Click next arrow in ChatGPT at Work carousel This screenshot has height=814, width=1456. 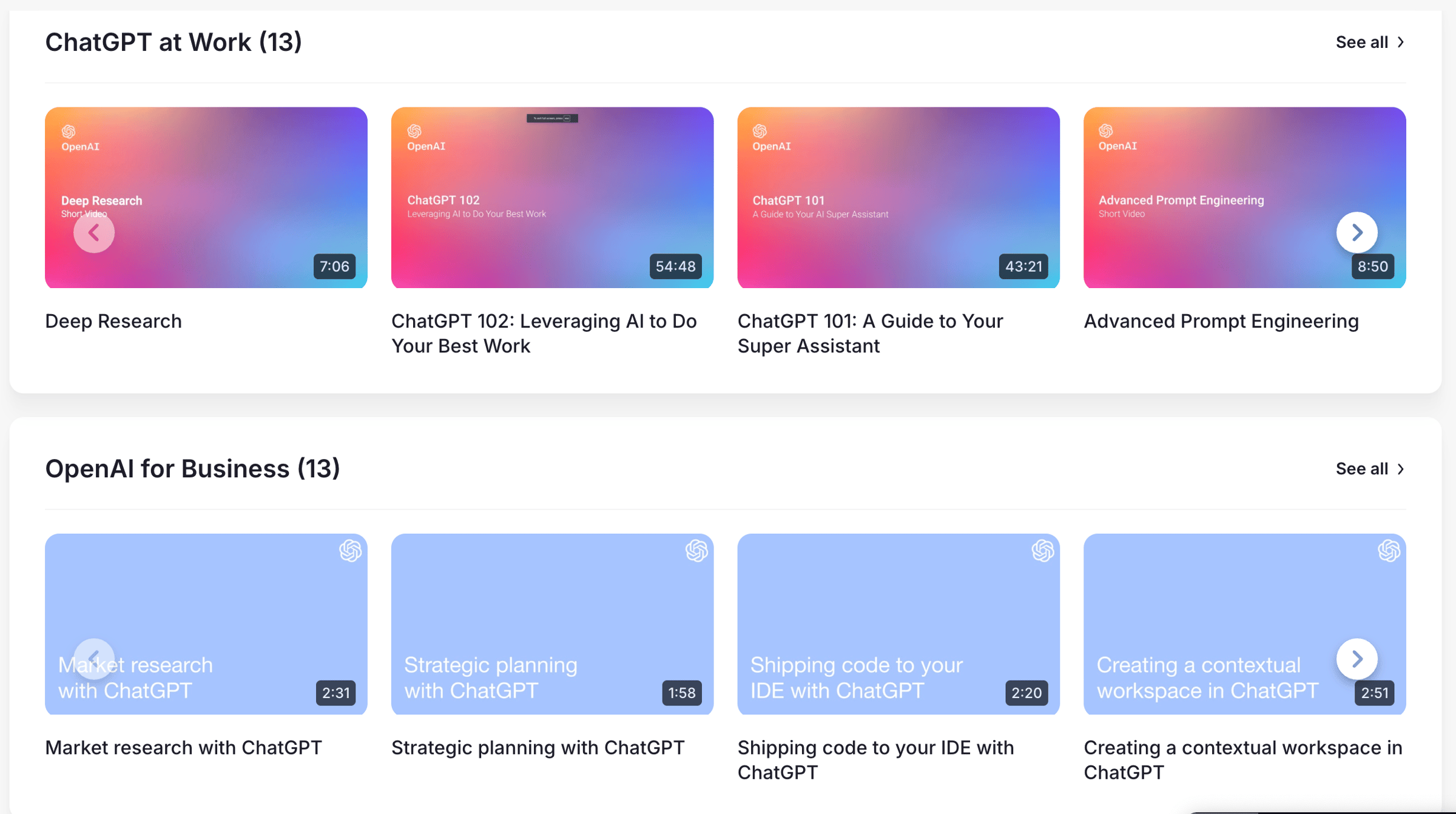coord(1357,232)
